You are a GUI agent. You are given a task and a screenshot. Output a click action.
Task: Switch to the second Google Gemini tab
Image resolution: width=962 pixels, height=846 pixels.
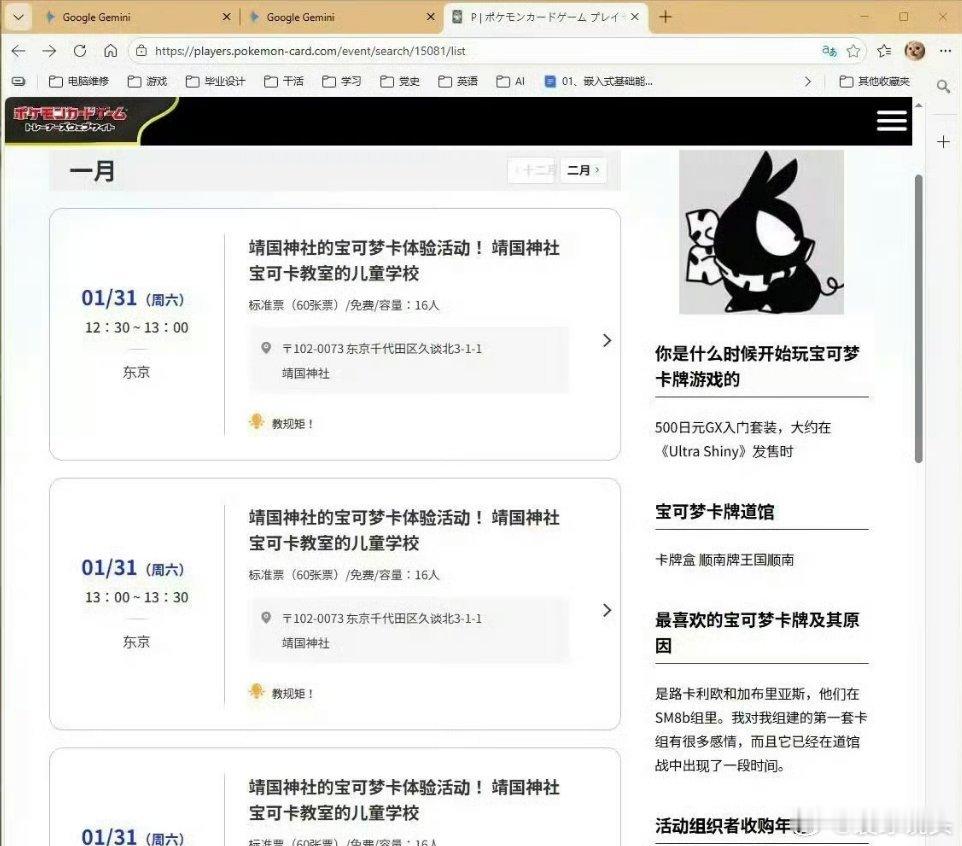[341, 17]
